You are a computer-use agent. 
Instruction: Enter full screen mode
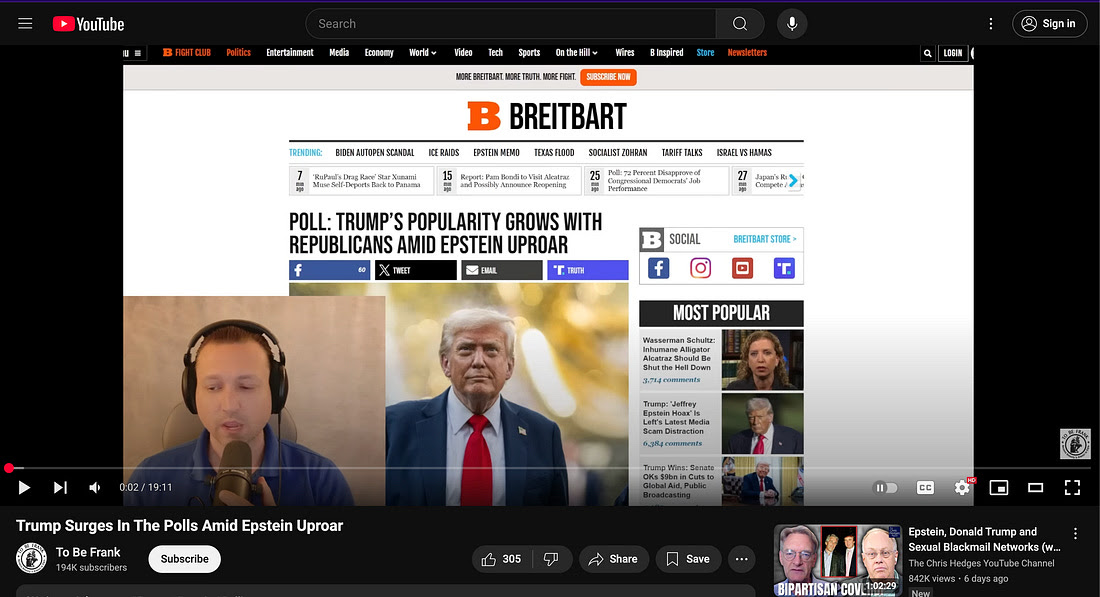click(x=1072, y=488)
